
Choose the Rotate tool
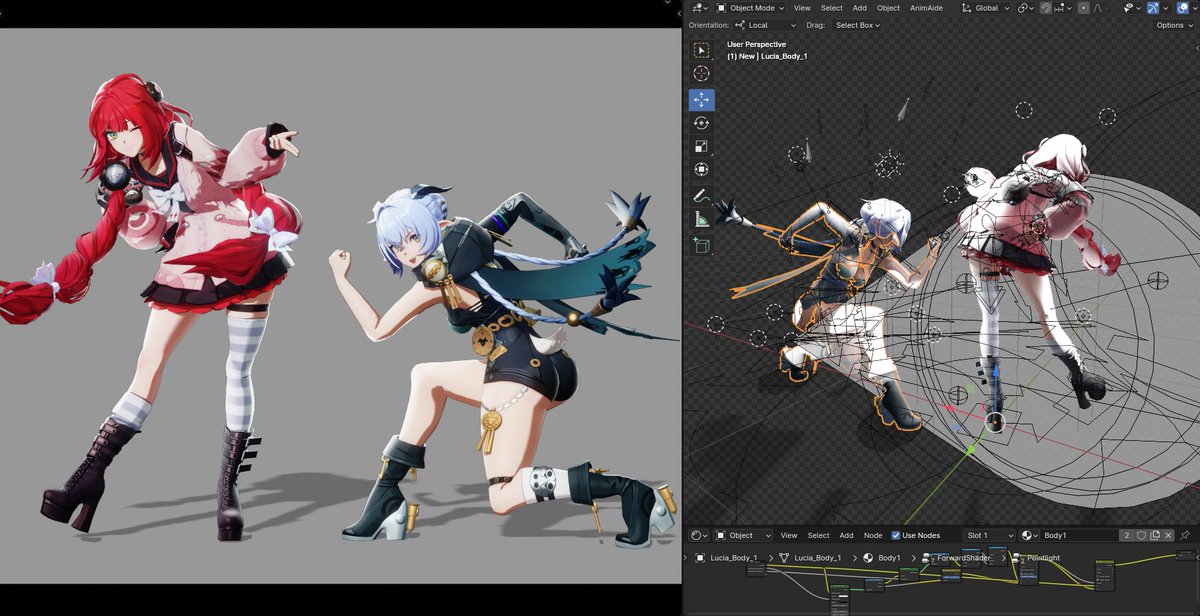[x=701, y=123]
